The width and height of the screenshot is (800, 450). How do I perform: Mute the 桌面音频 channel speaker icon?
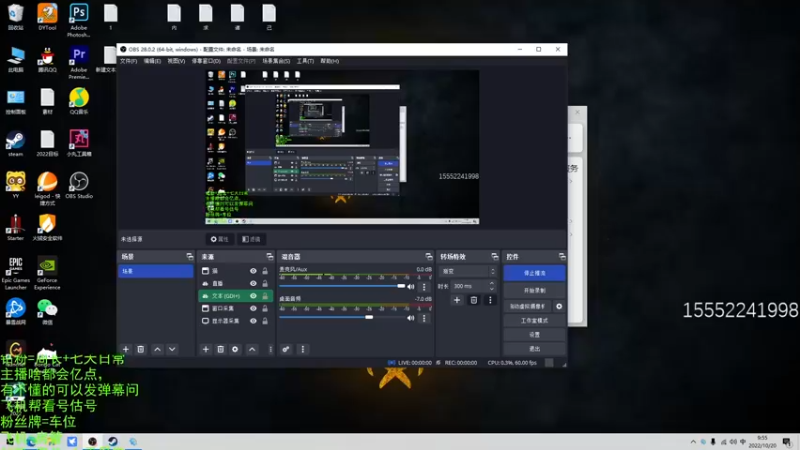(411, 318)
